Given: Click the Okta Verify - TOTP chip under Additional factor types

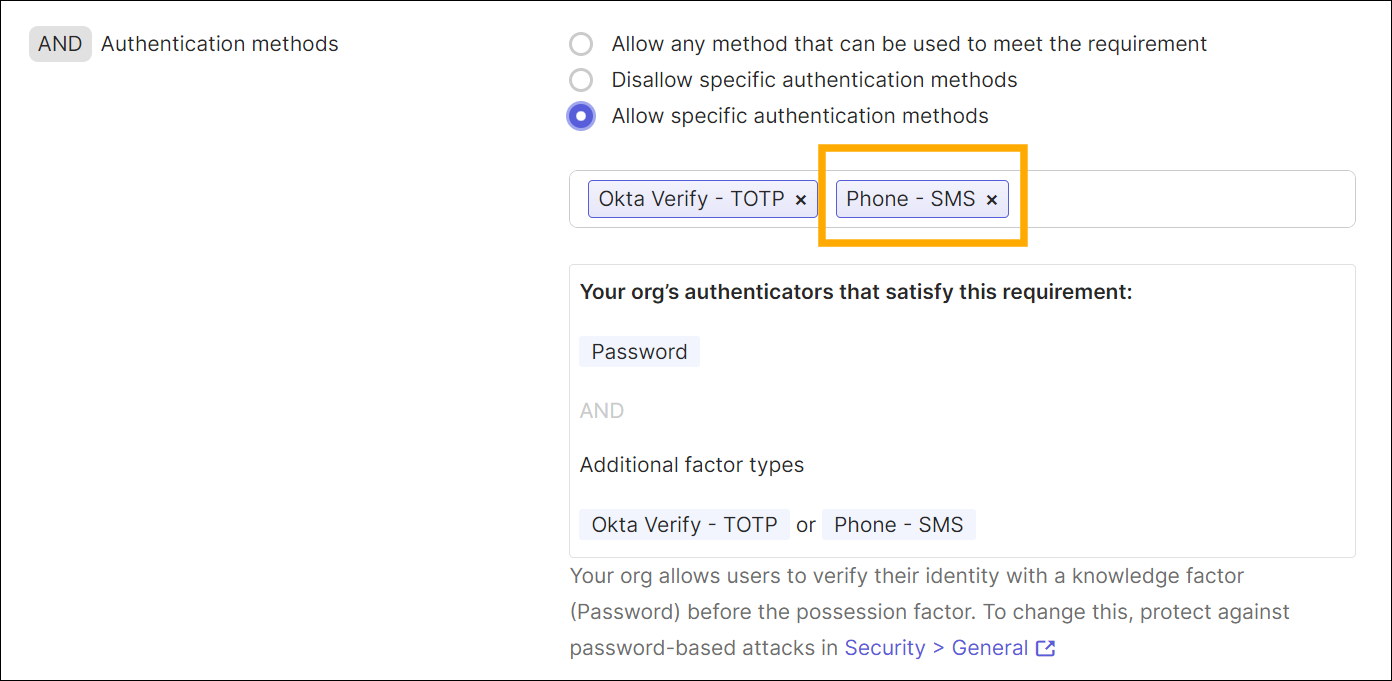Looking at the screenshot, I should click(x=684, y=524).
